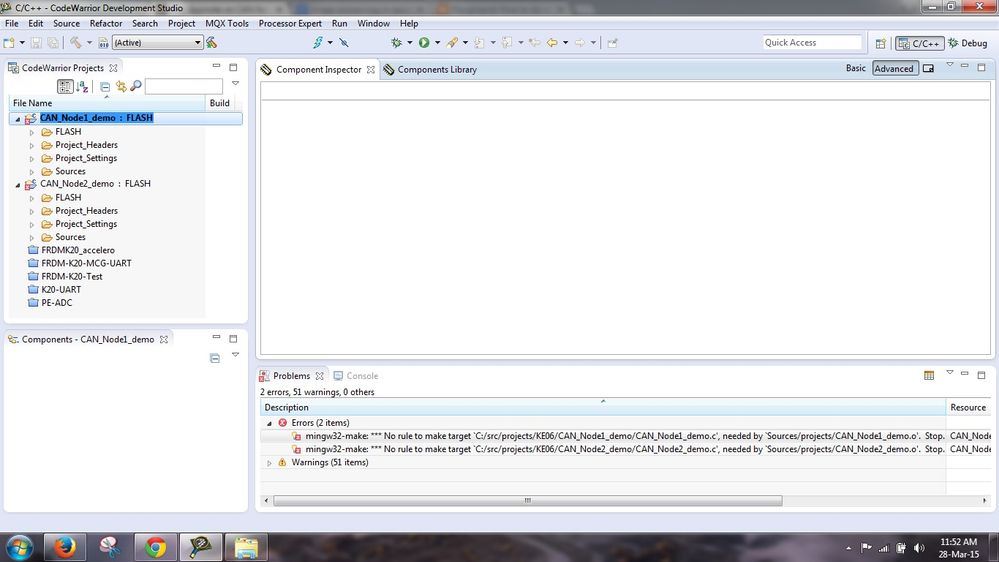Open the Project menu
The width and height of the screenshot is (999, 562).
pyautogui.click(x=182, y=24)
